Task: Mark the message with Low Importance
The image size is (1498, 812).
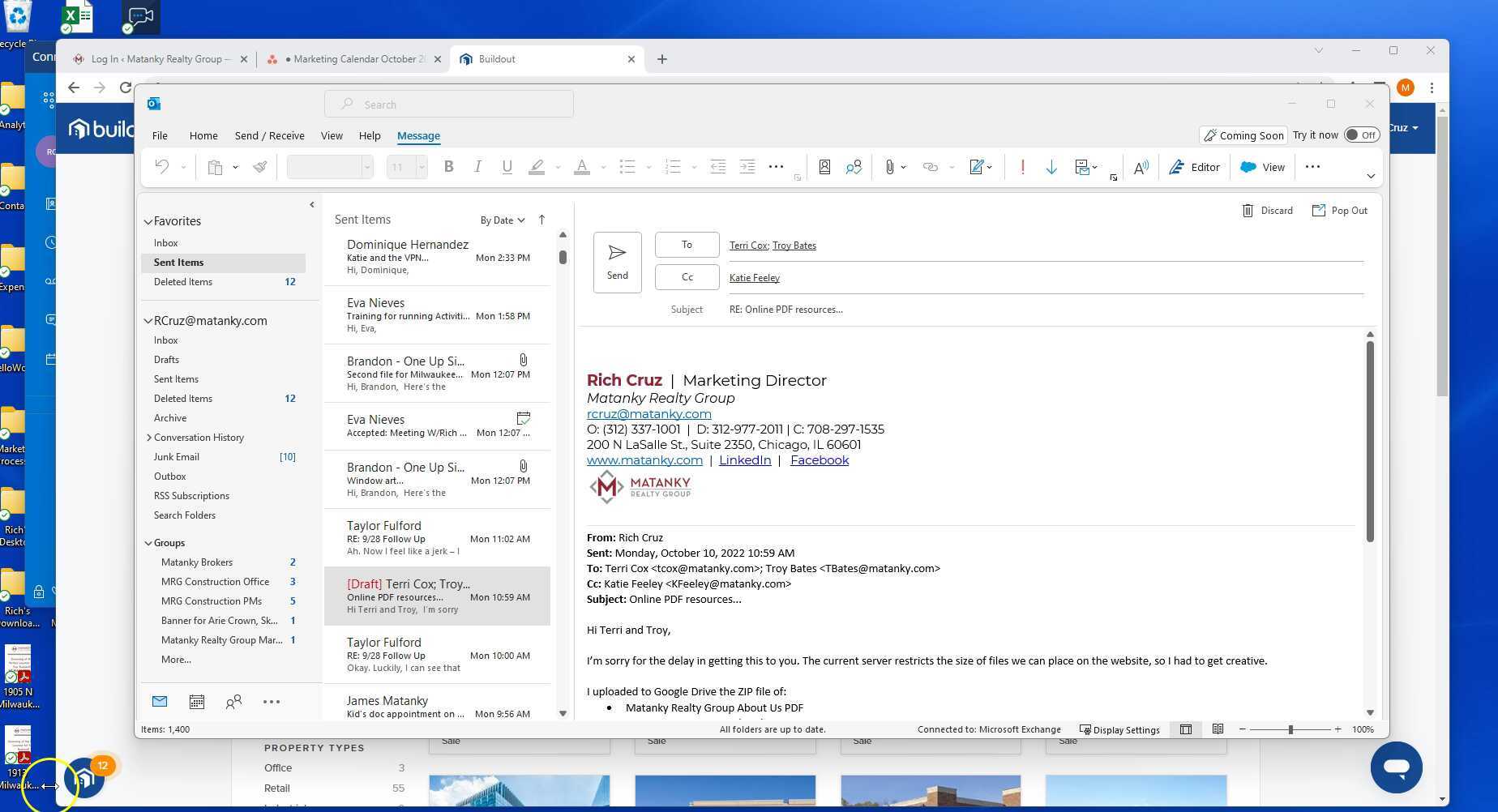Action: 1051,167
